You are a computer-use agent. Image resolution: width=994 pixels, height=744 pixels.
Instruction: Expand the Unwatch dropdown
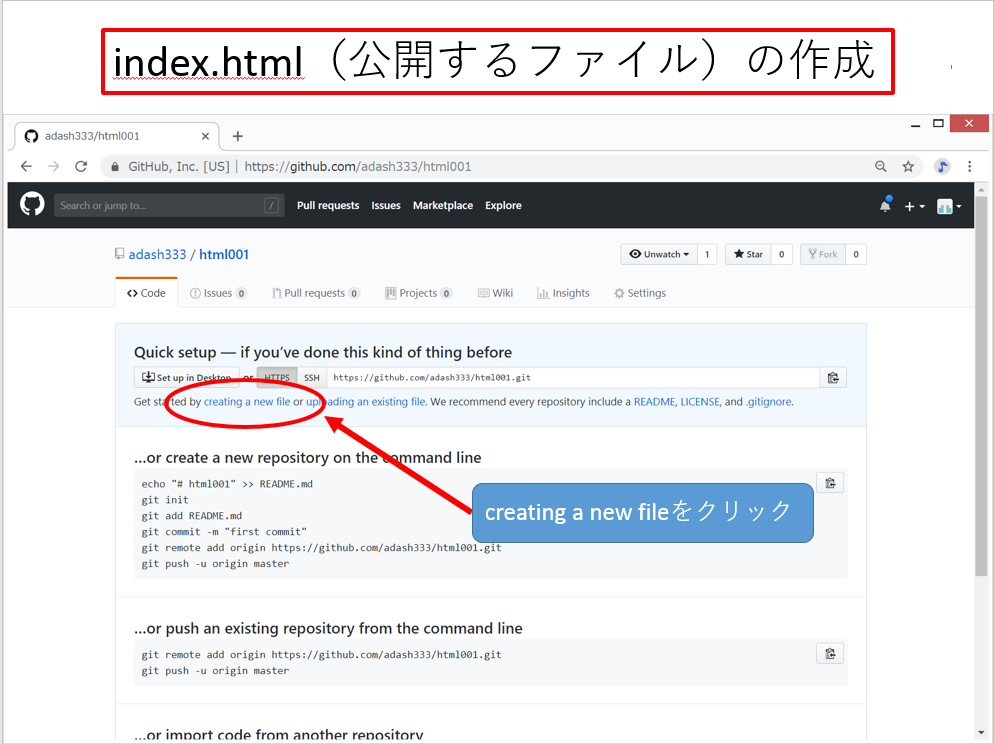tap(659, 254)
